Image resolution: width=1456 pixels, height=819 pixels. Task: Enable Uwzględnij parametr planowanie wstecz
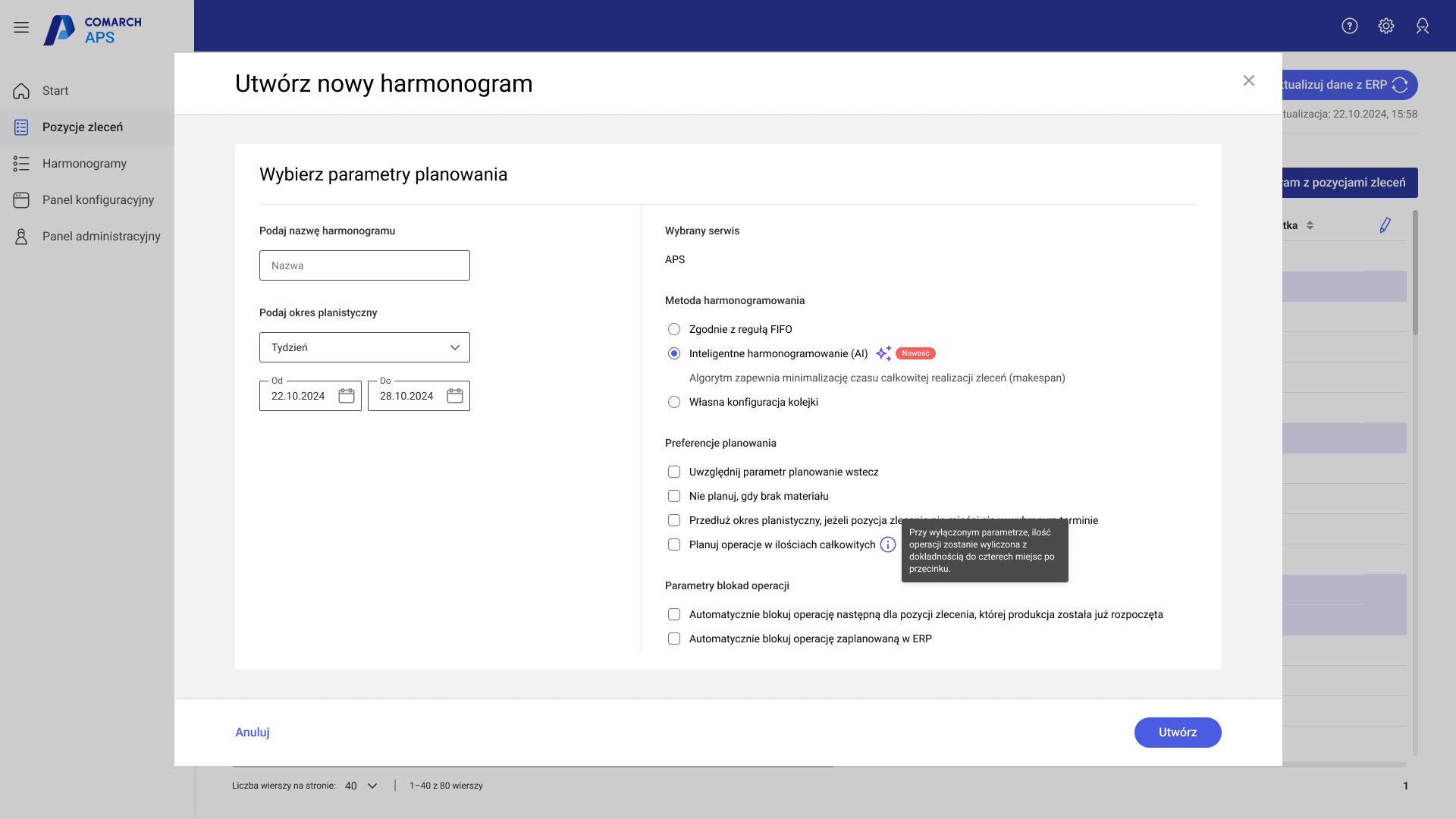(674, 472)
